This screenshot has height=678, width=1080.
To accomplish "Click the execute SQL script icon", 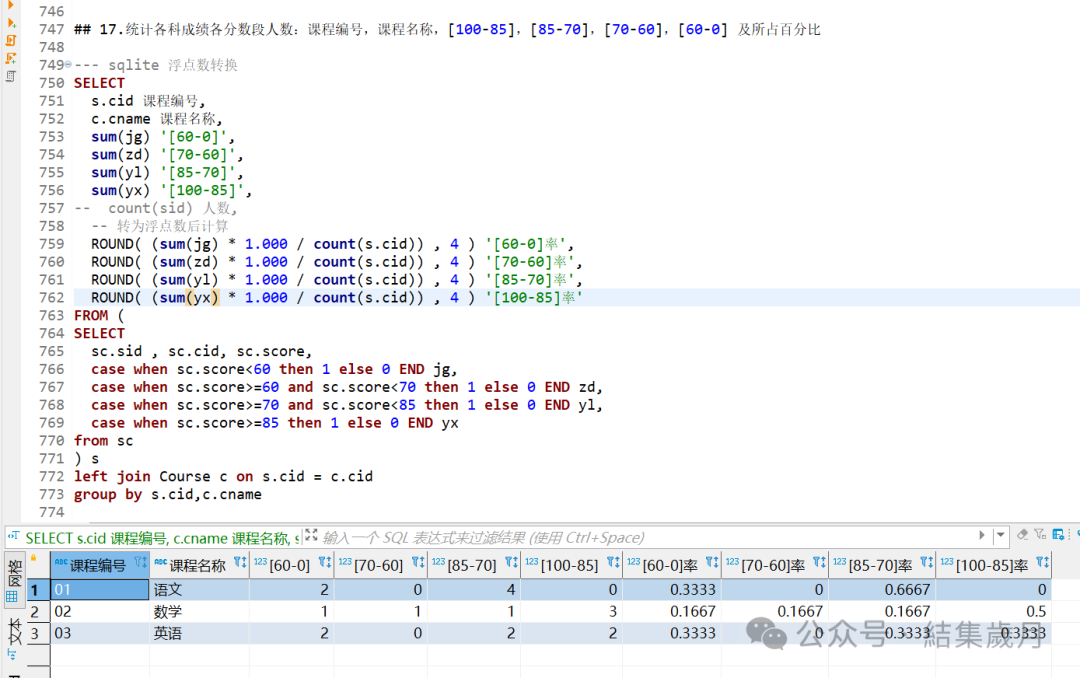I will click(10, 41).
